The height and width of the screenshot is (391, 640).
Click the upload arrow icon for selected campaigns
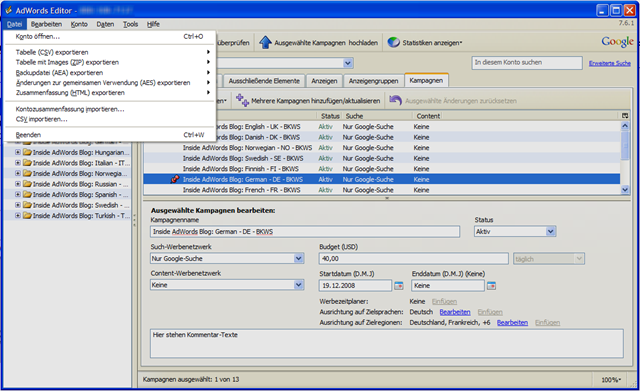pyautogui.click(x=265, y=42)
